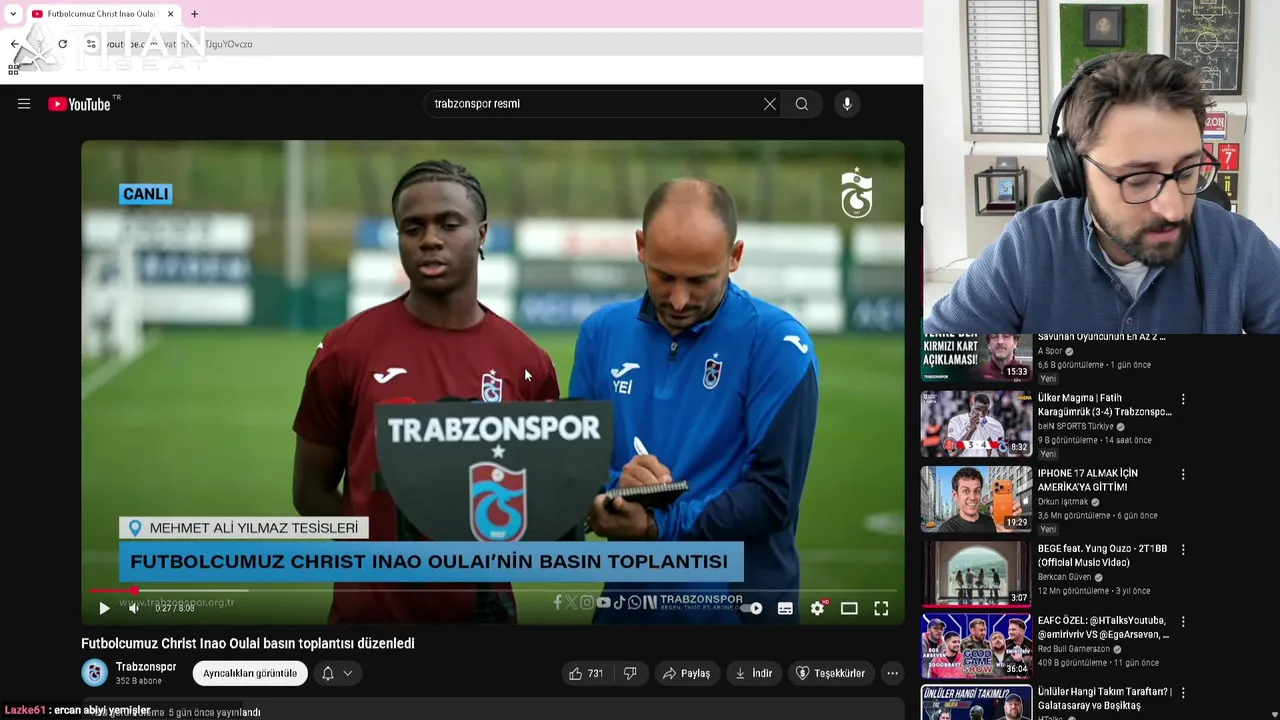Dislike the video with thumbs down
Viewport: 1280px width, 720px height.
[630, 674]
